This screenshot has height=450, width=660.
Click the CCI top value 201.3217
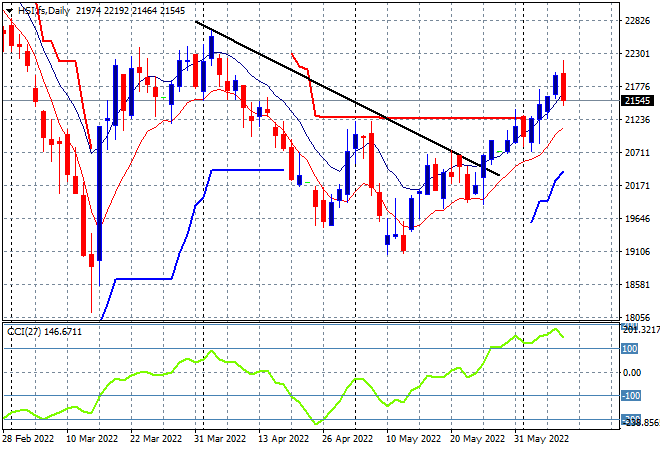point(641,330)
